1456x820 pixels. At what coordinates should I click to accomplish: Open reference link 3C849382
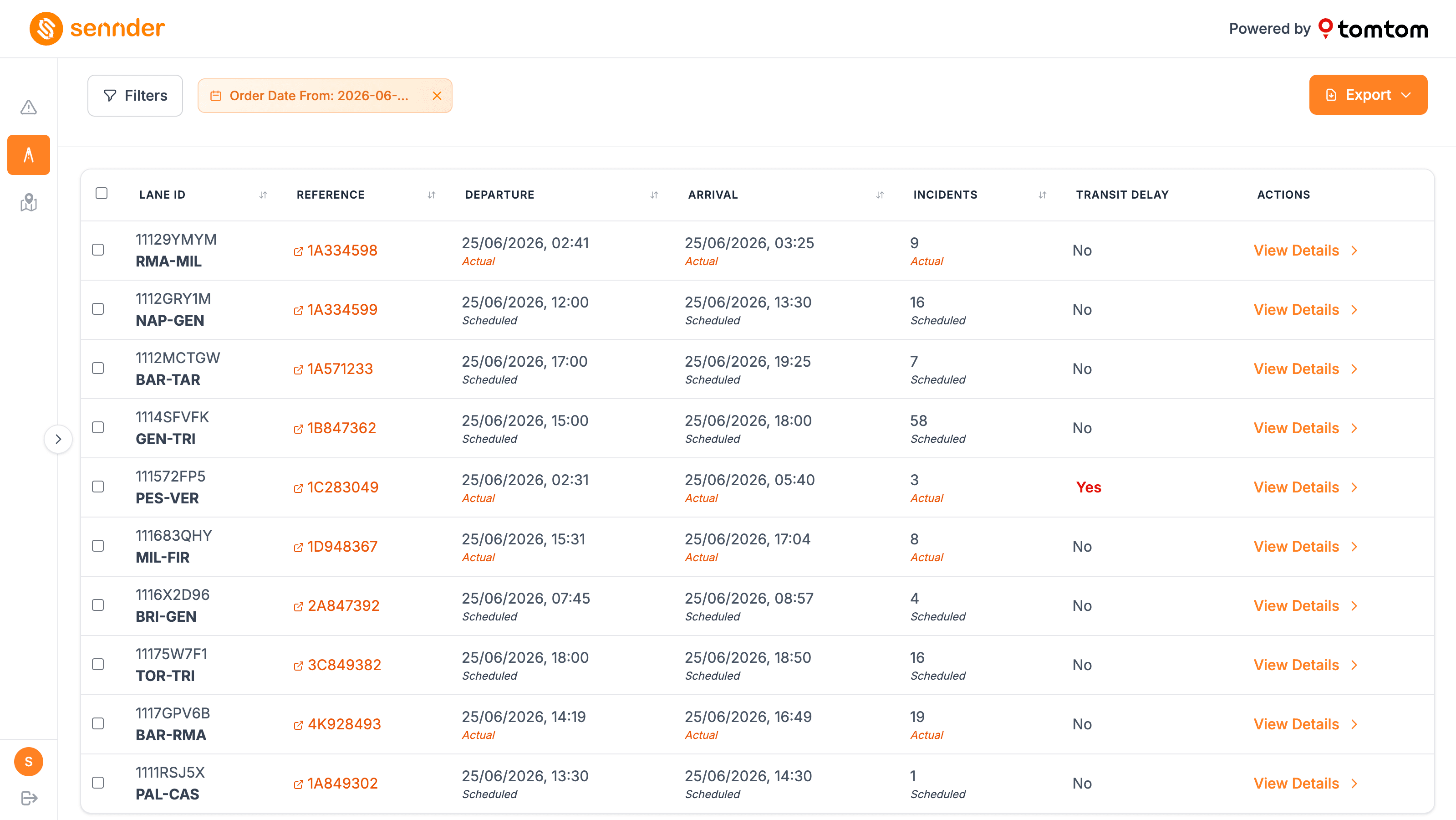pos(344,665)
